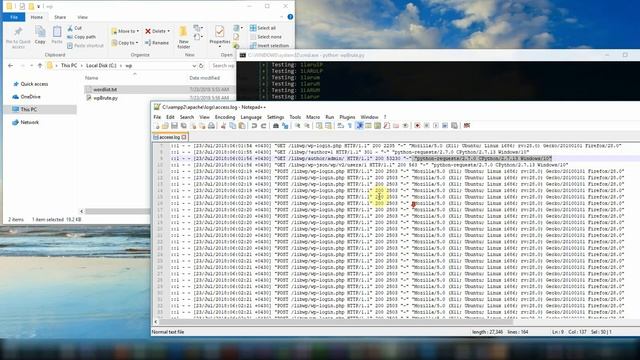Click the Save icon in Notepad++ toolbar
The width and height of the screenshot is (640, 360).
pos(174,126)
